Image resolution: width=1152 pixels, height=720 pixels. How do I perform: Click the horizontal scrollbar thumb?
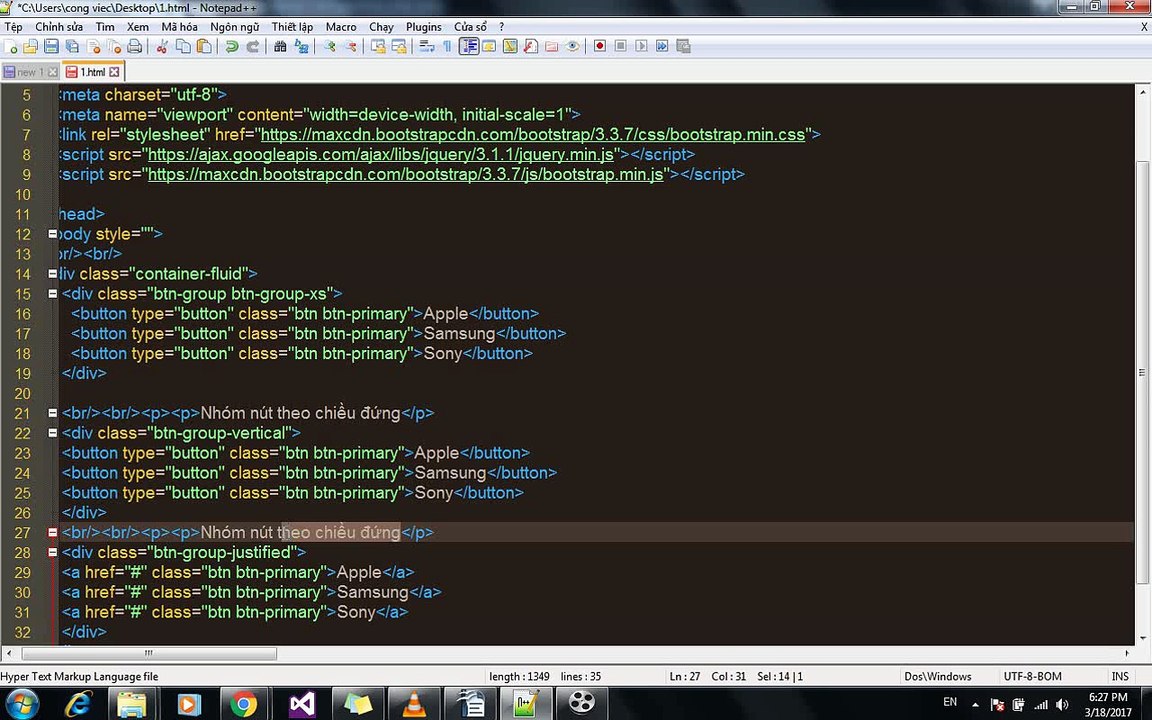[149, 653]
